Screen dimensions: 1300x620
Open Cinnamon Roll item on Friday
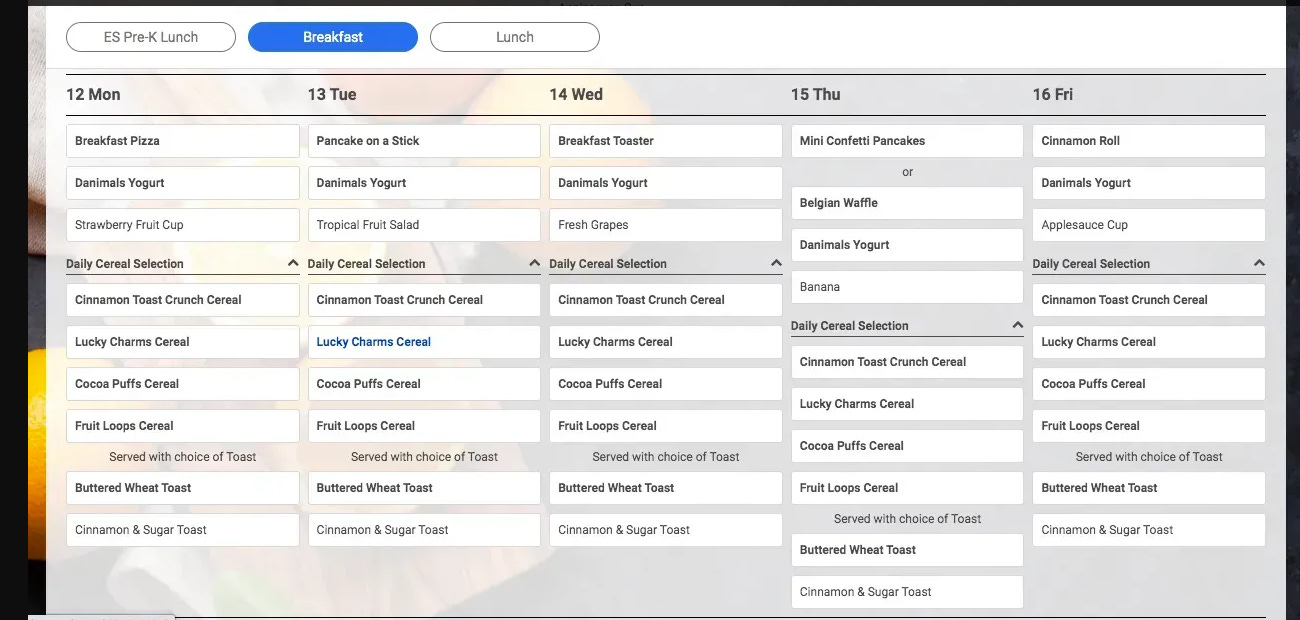click(1149, 141)
